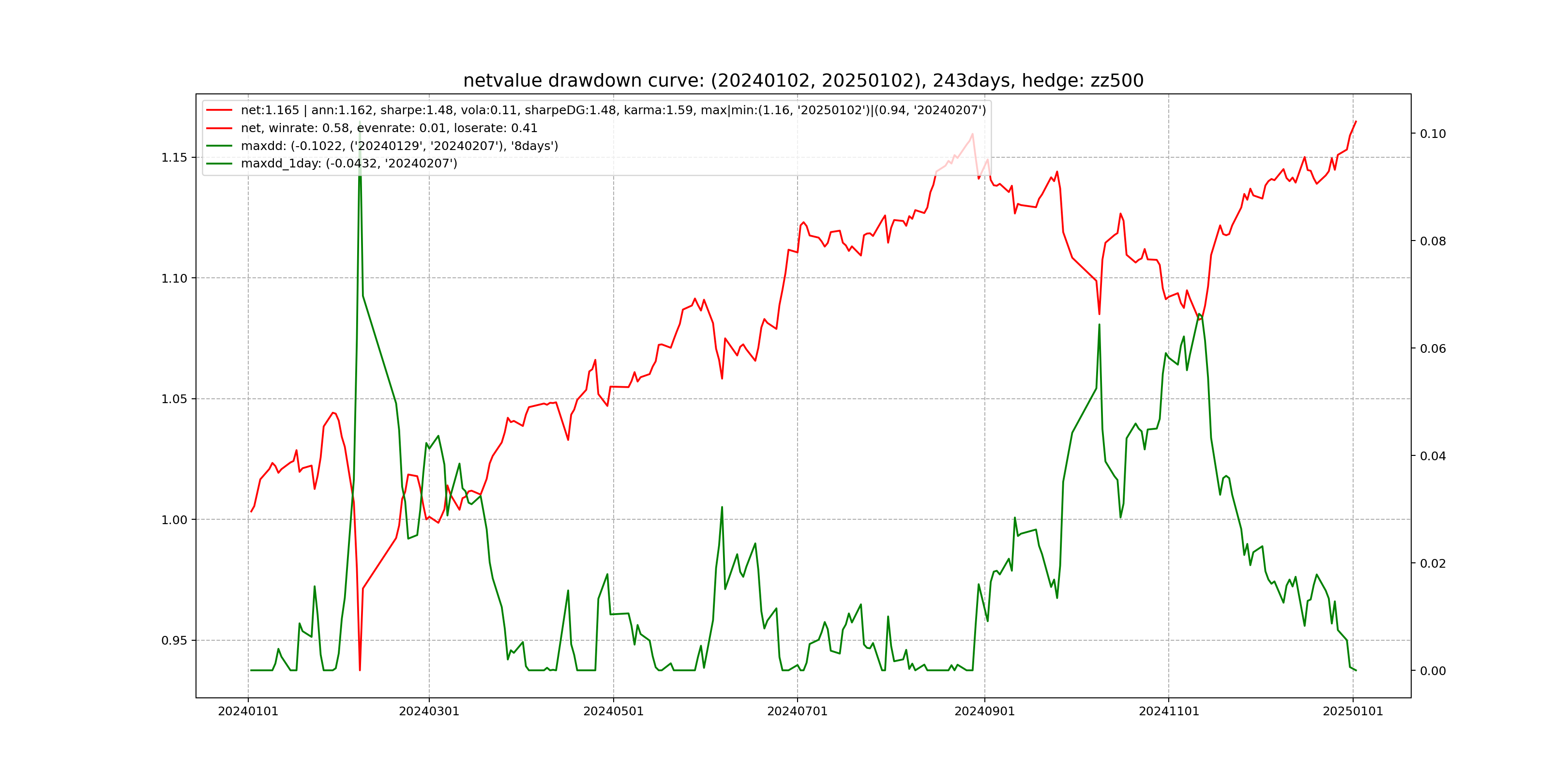1568x784 pixels.
Task: Click x-axis tick label 20240301
Action: tap(428, 711)
